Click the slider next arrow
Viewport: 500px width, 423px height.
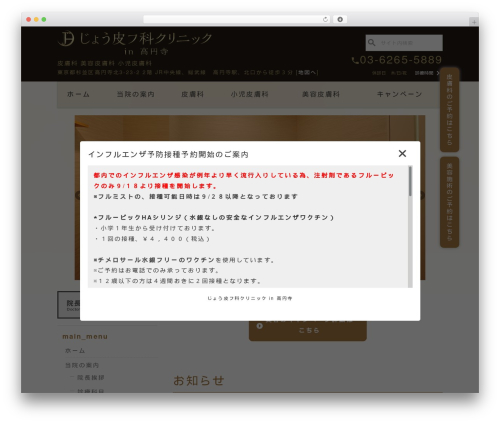421,195
